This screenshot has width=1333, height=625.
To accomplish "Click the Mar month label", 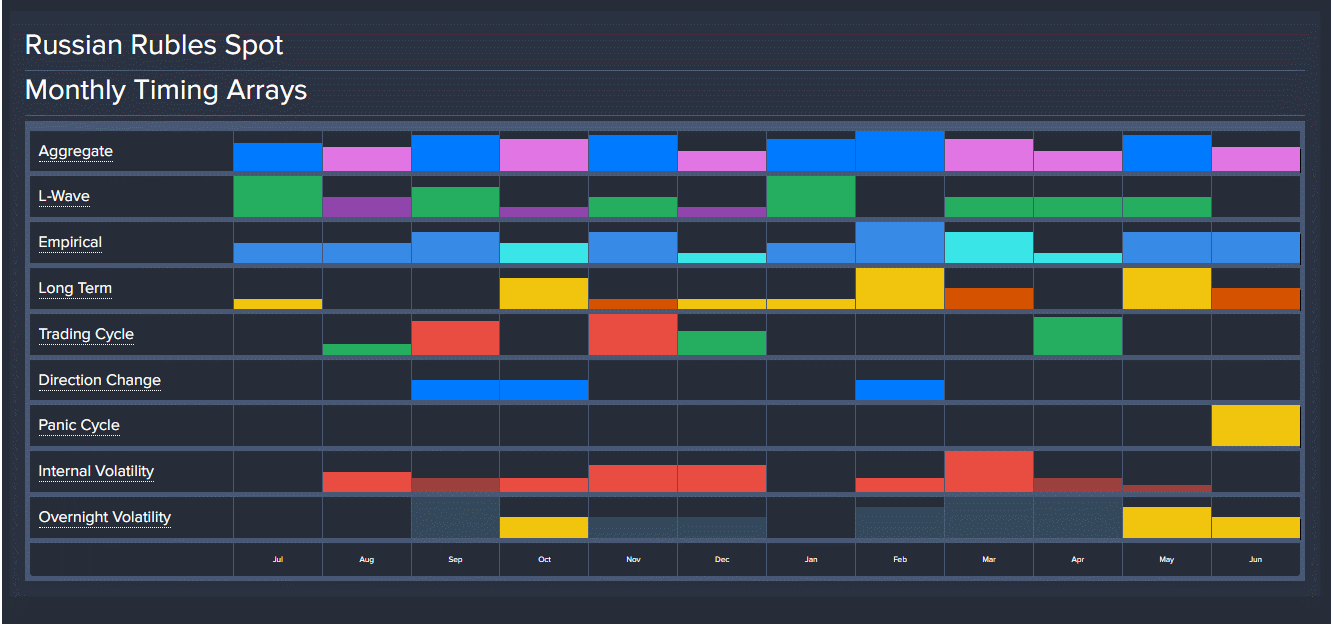I will (989, 560).
